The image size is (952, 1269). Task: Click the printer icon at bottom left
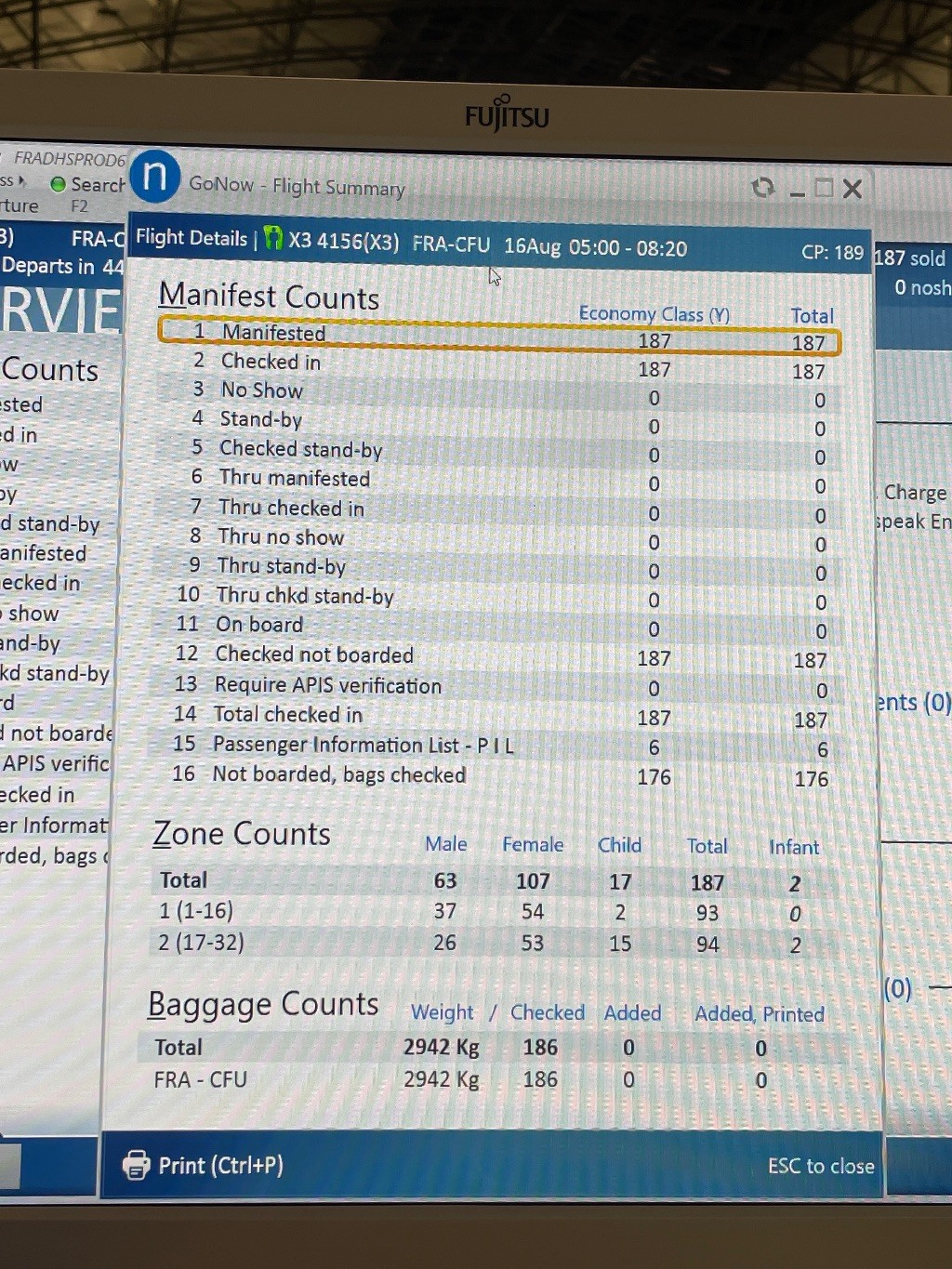(x=137, y=1165)
